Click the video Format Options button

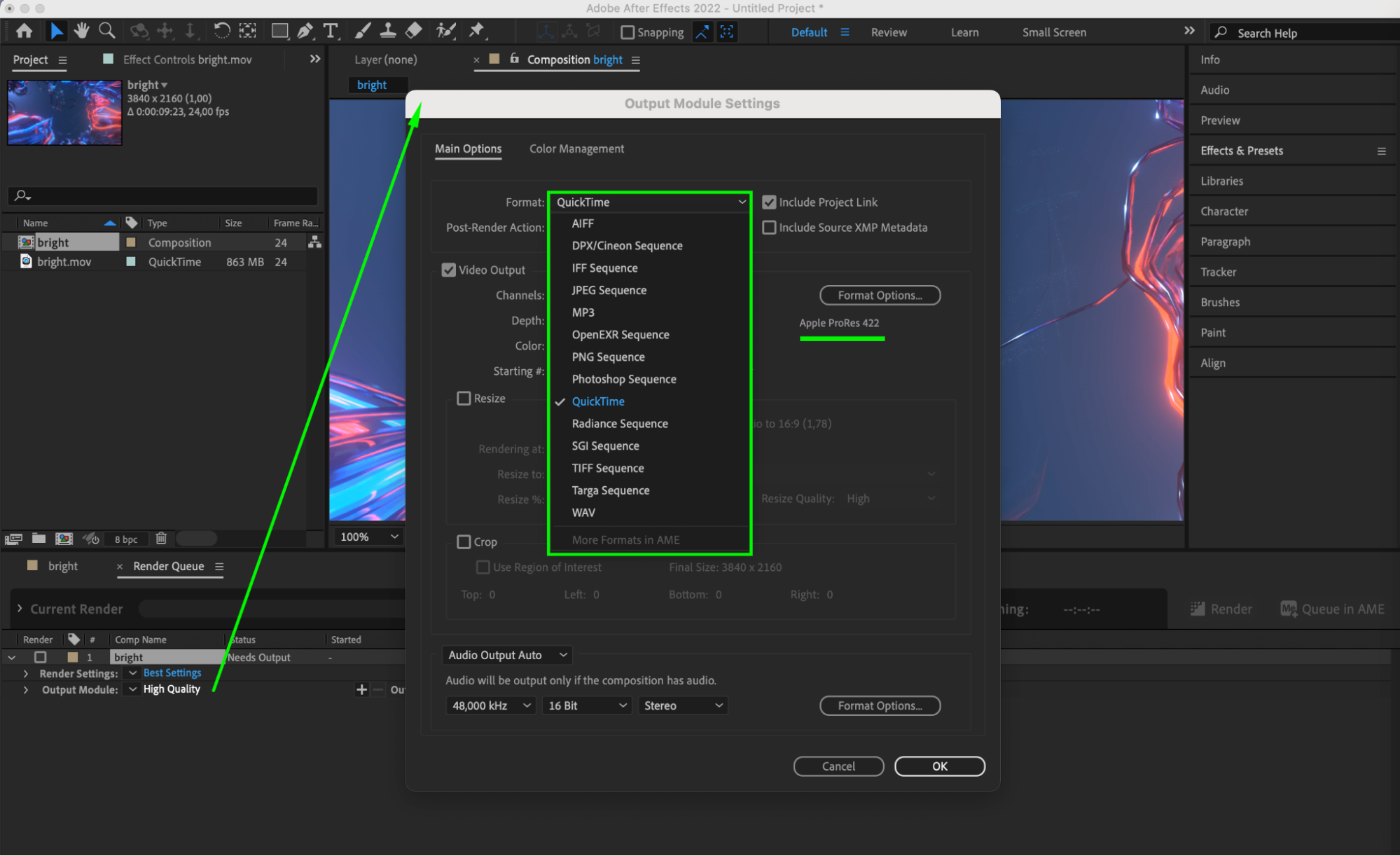880,296
